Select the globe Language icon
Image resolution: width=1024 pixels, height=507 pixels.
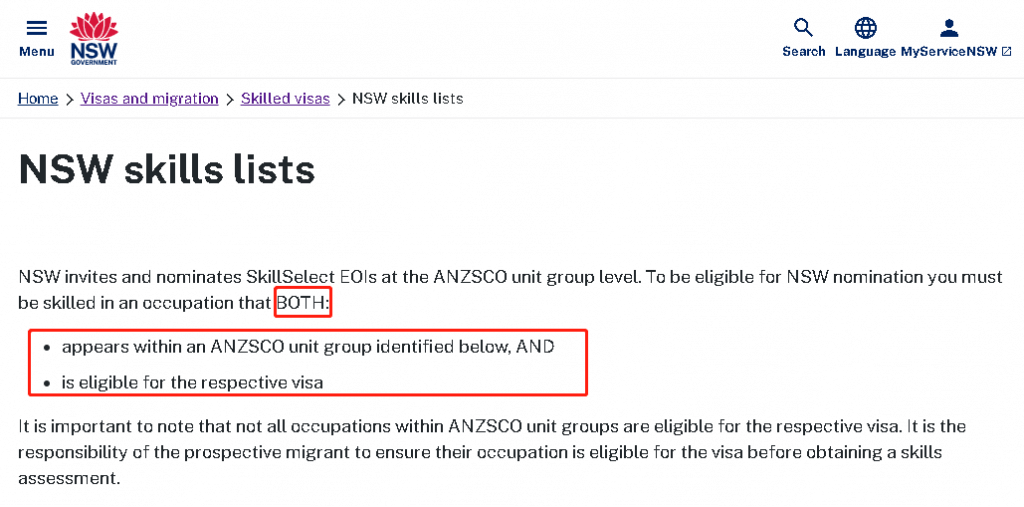click(x=865, y=28)
